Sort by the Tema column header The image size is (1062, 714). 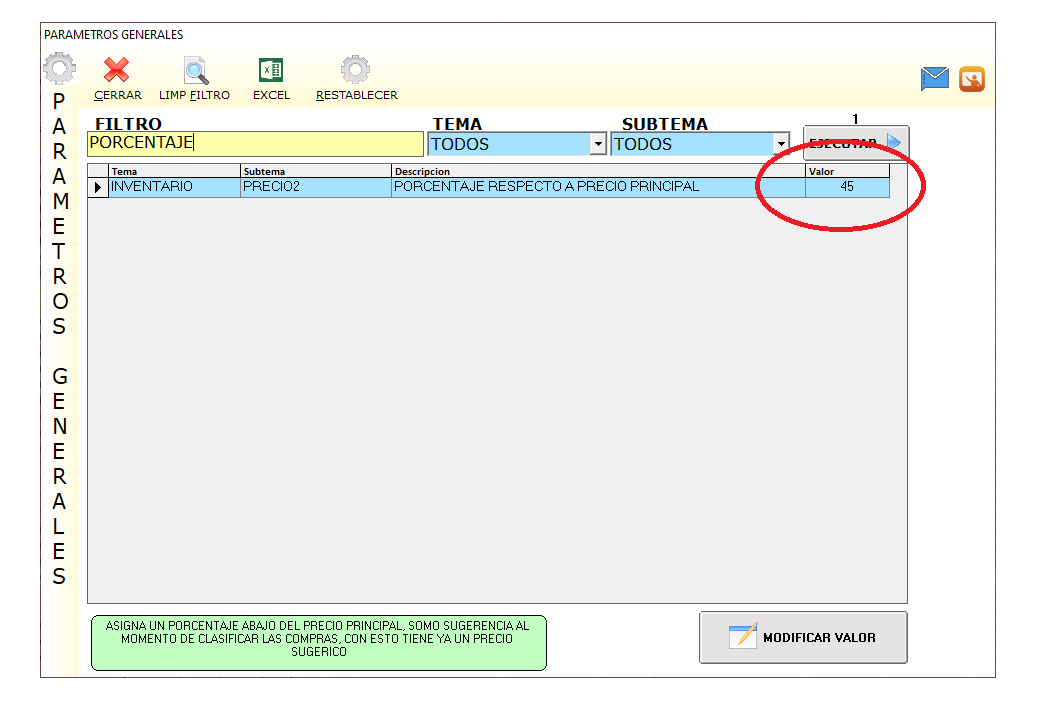pyautogui.click(x=174, y=171)
